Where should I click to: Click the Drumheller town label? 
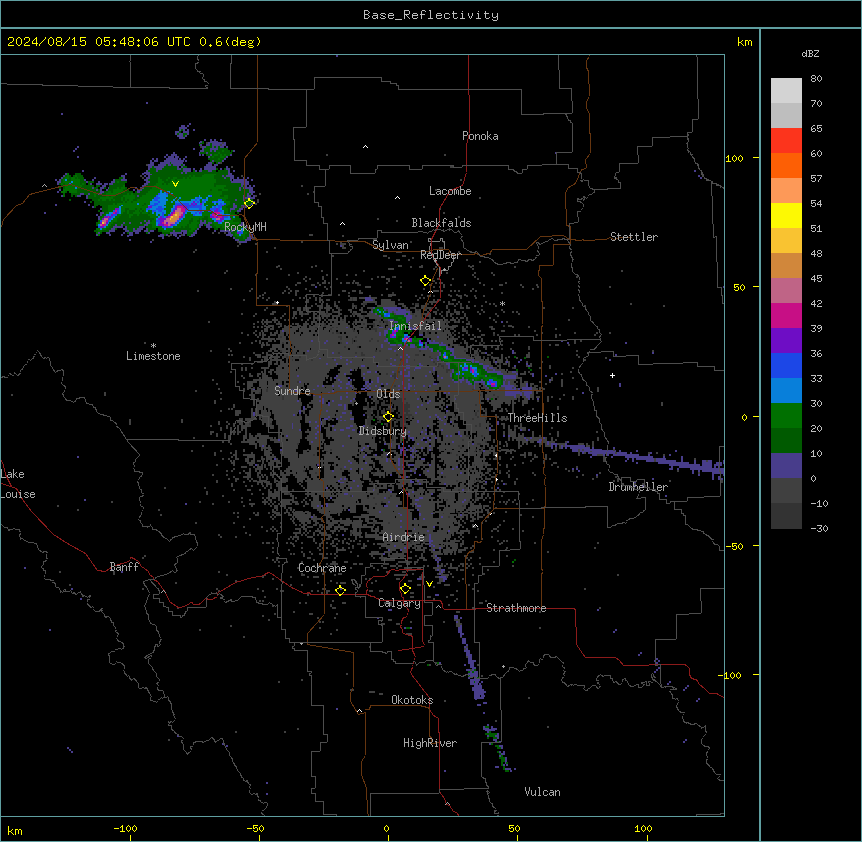pyautogui.click(x=638, y=487)
